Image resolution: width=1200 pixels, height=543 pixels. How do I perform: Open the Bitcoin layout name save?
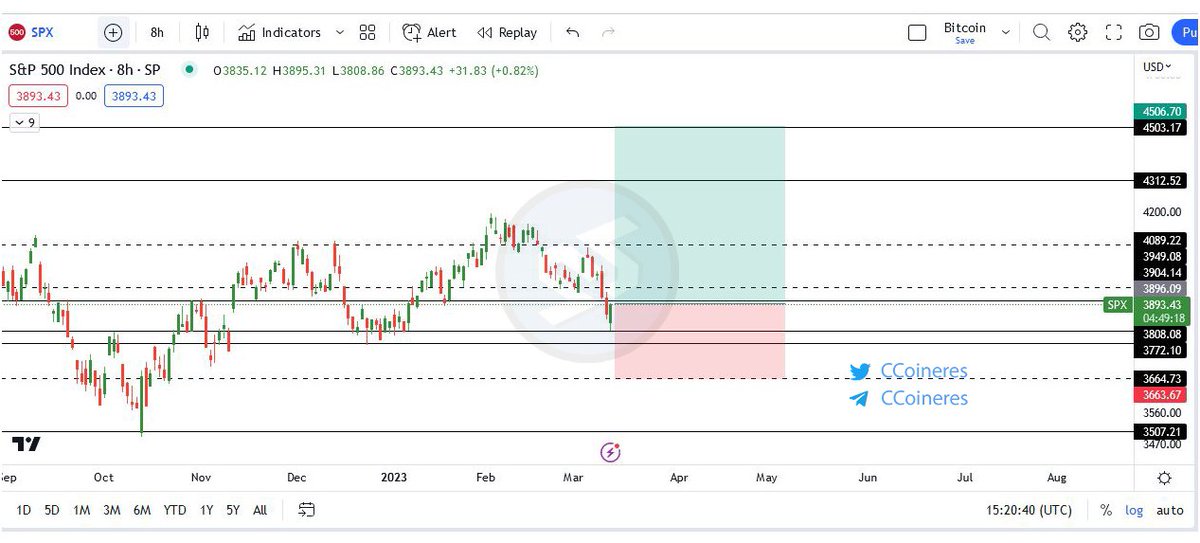coord(964,32)
